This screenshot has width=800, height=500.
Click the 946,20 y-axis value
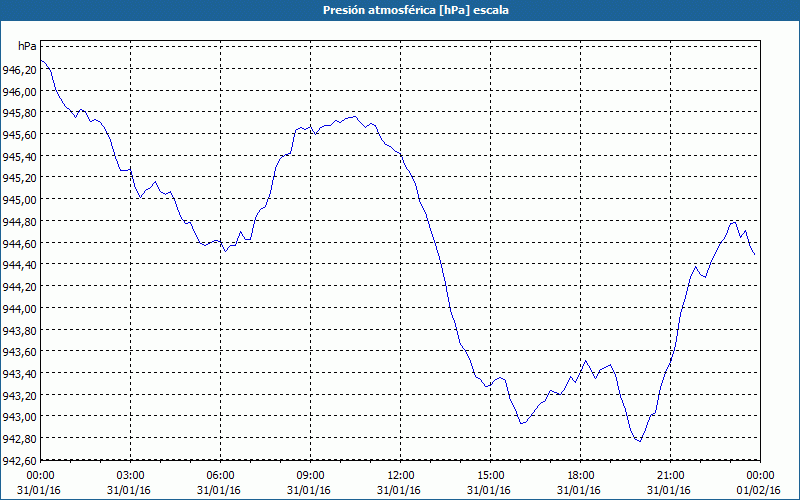point(19,70)
